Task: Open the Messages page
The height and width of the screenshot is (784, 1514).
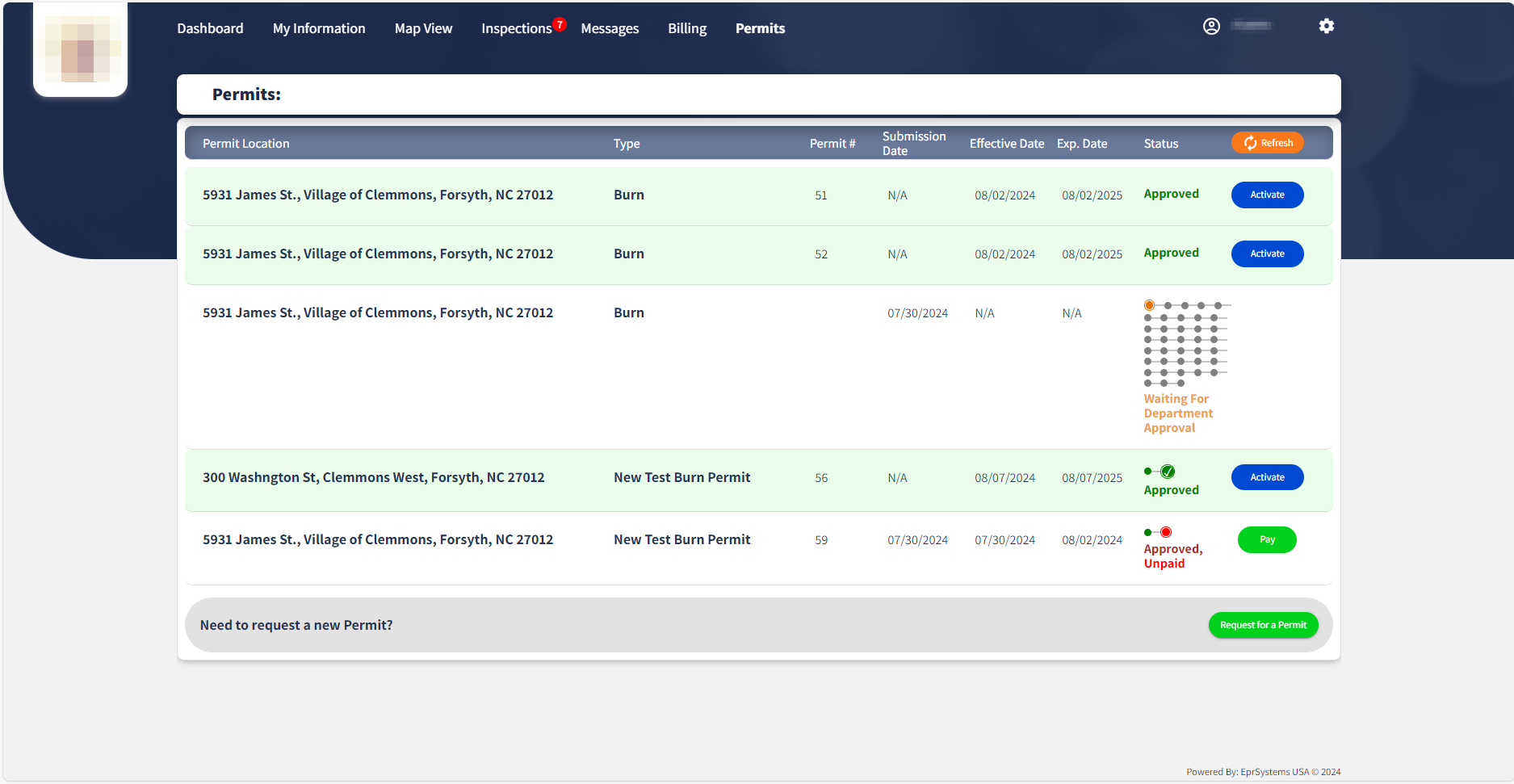Action: [x=610, y=28]
